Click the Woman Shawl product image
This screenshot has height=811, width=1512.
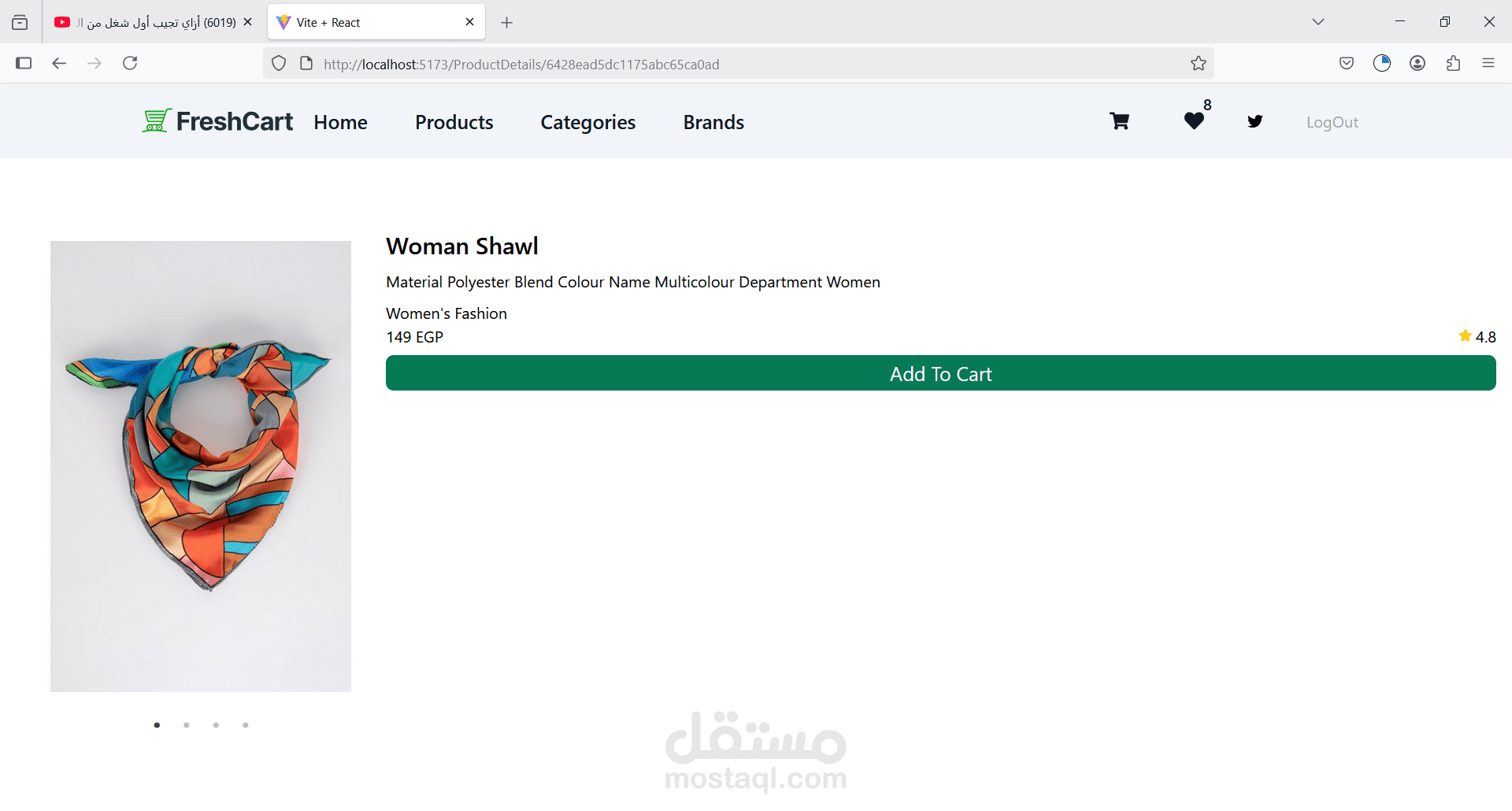201,466
